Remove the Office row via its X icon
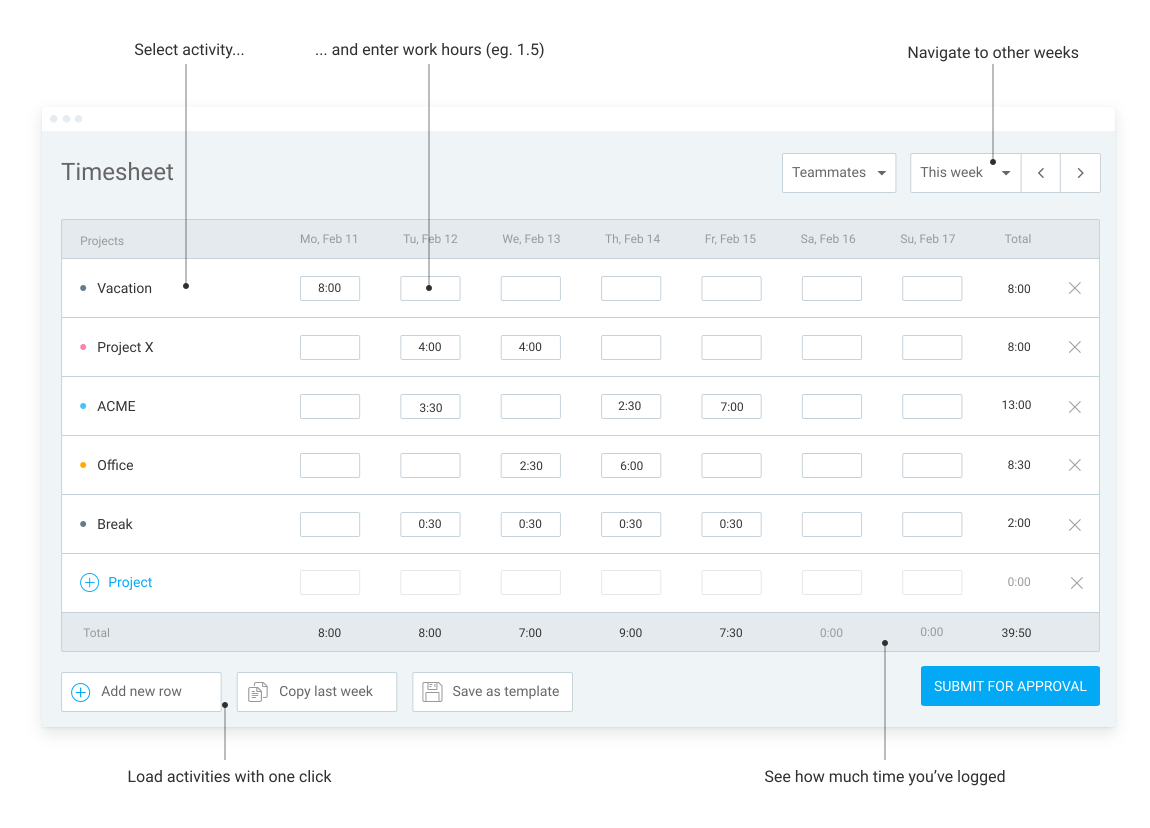1150x828 pixels. pos(1075,465)
